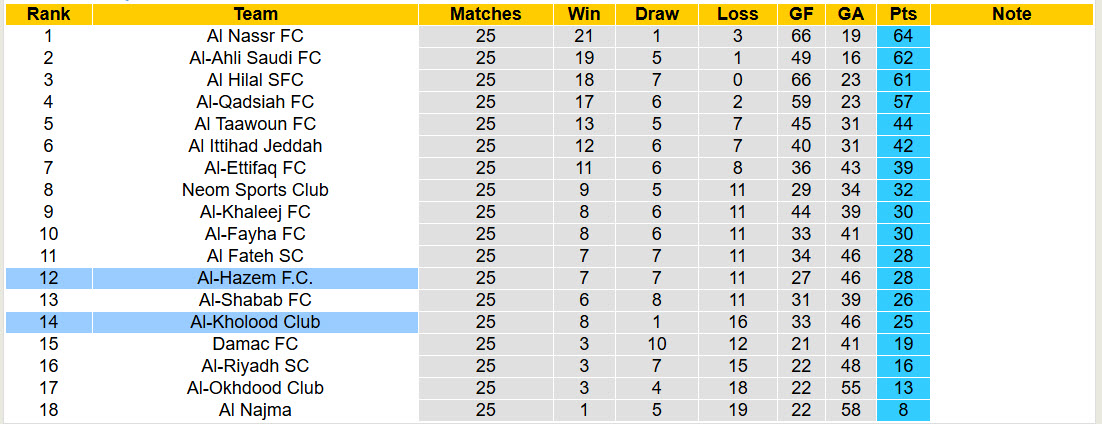Select the Al Najma team at the bottom
The height and width of the screenshot is (424, 1102).
coord(255,410)
